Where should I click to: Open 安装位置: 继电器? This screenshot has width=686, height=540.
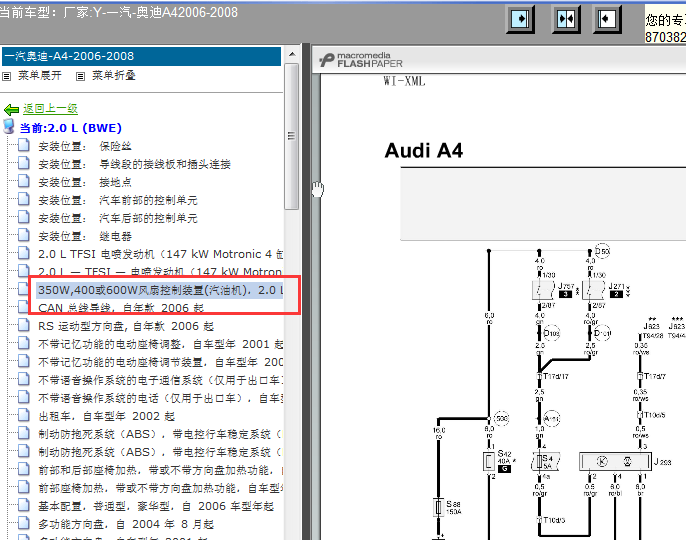coord(84,236)
